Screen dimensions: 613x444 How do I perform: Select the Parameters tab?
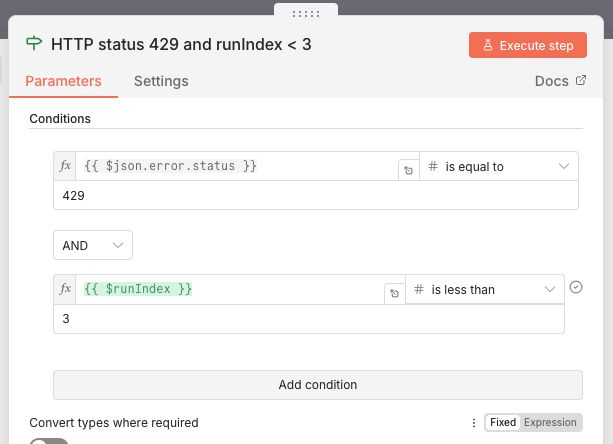coord(63,81)
